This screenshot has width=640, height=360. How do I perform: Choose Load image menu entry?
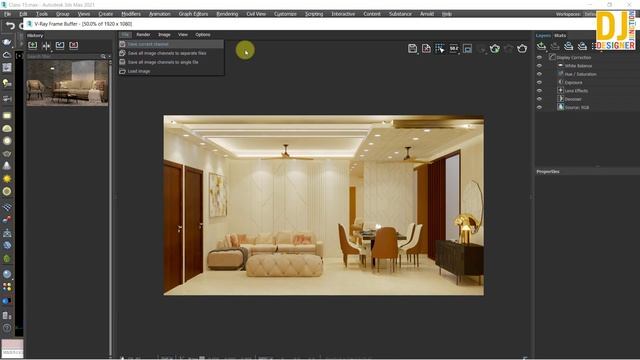click(171, 71)
